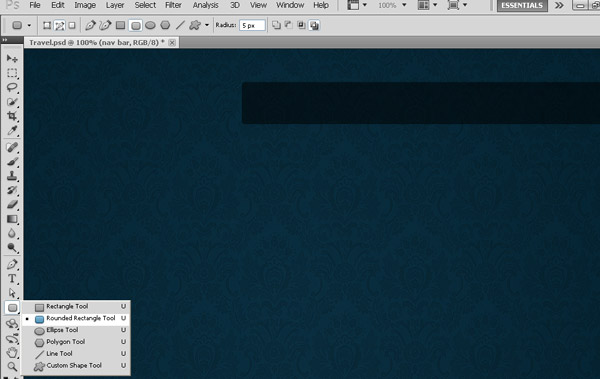Select the Quick Selection tool
Image resolution: width=600 pixels, height=379 pixels.
[12, 102]
